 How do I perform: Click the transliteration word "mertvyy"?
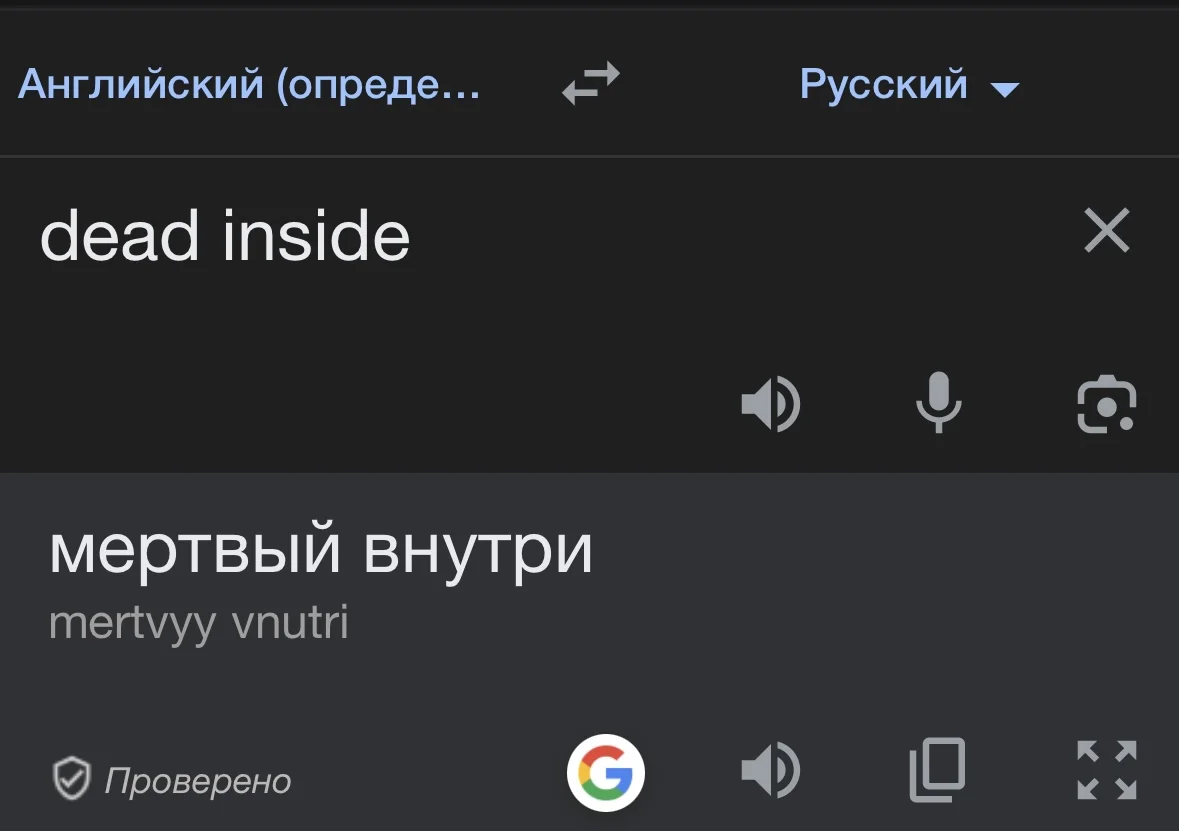132,623
